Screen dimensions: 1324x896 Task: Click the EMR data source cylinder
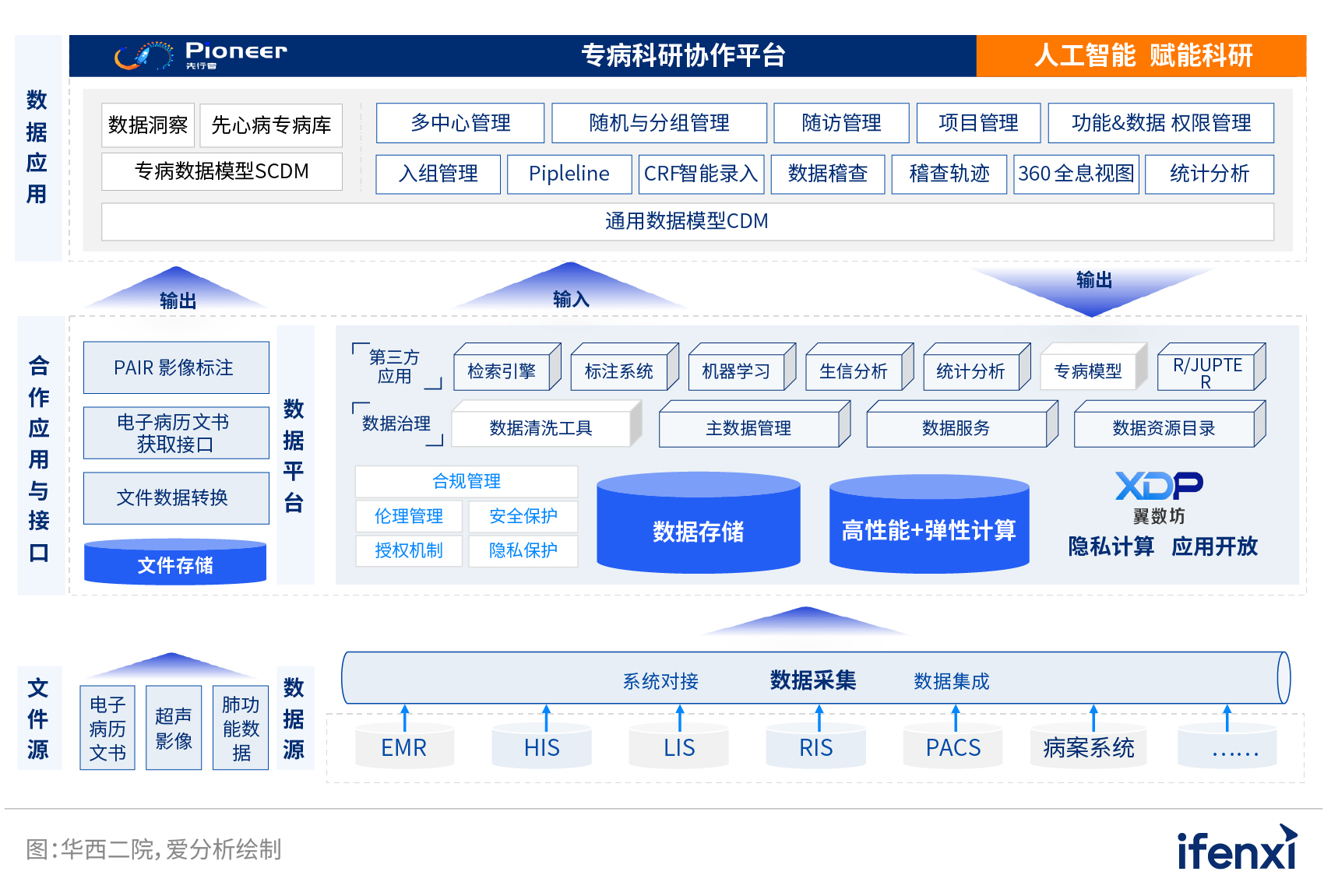[403, 747]
